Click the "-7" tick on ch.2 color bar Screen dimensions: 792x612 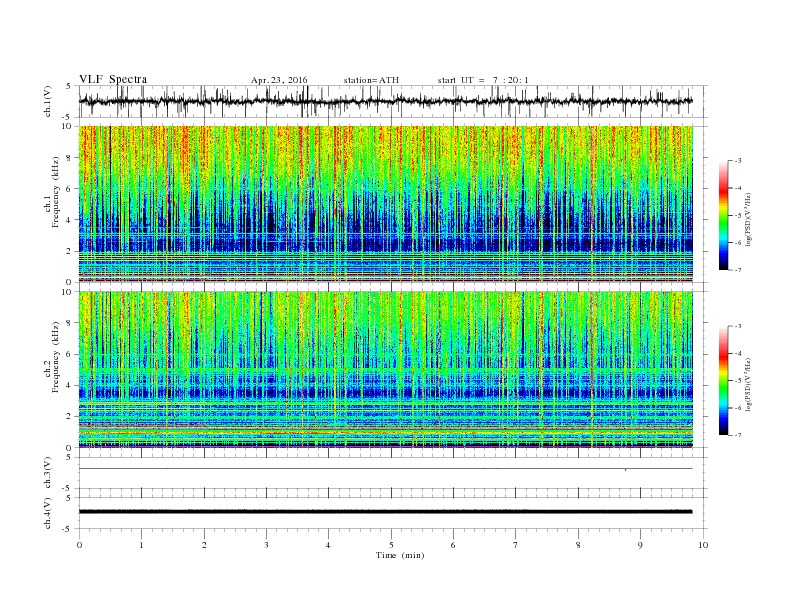coord(737,435)
